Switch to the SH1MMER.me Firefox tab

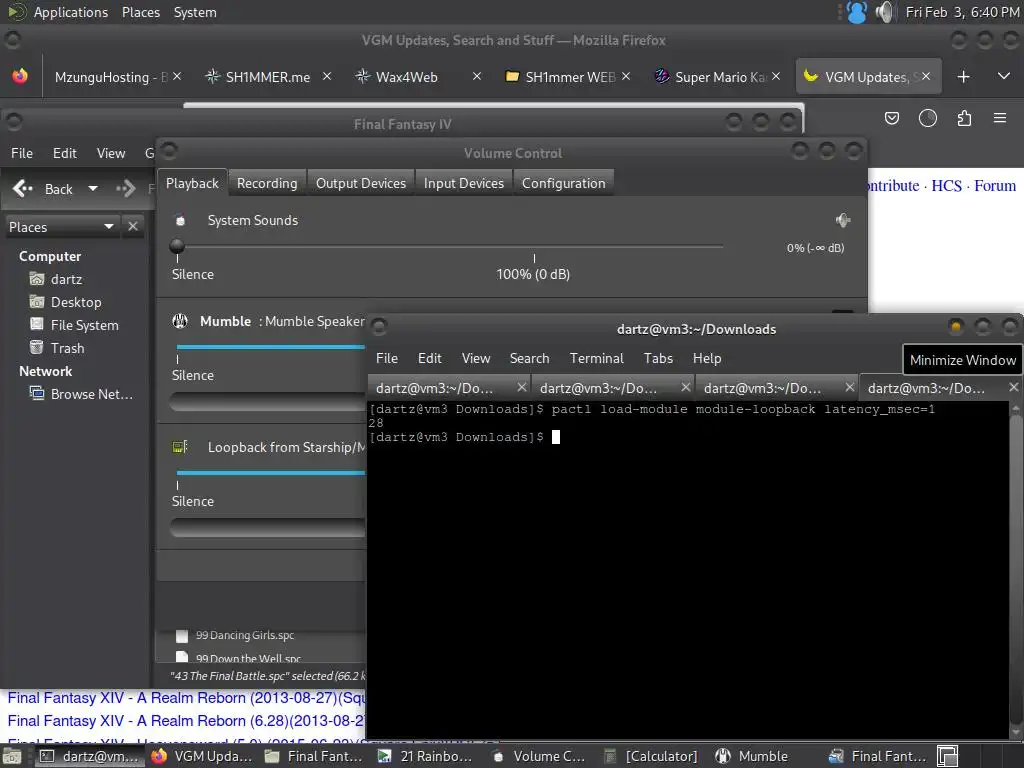(268, 77)
